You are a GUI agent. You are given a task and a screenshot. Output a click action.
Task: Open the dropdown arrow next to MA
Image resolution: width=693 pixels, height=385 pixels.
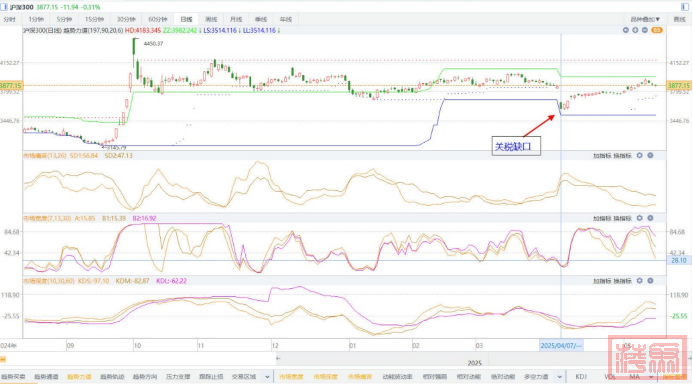point(651,377)
